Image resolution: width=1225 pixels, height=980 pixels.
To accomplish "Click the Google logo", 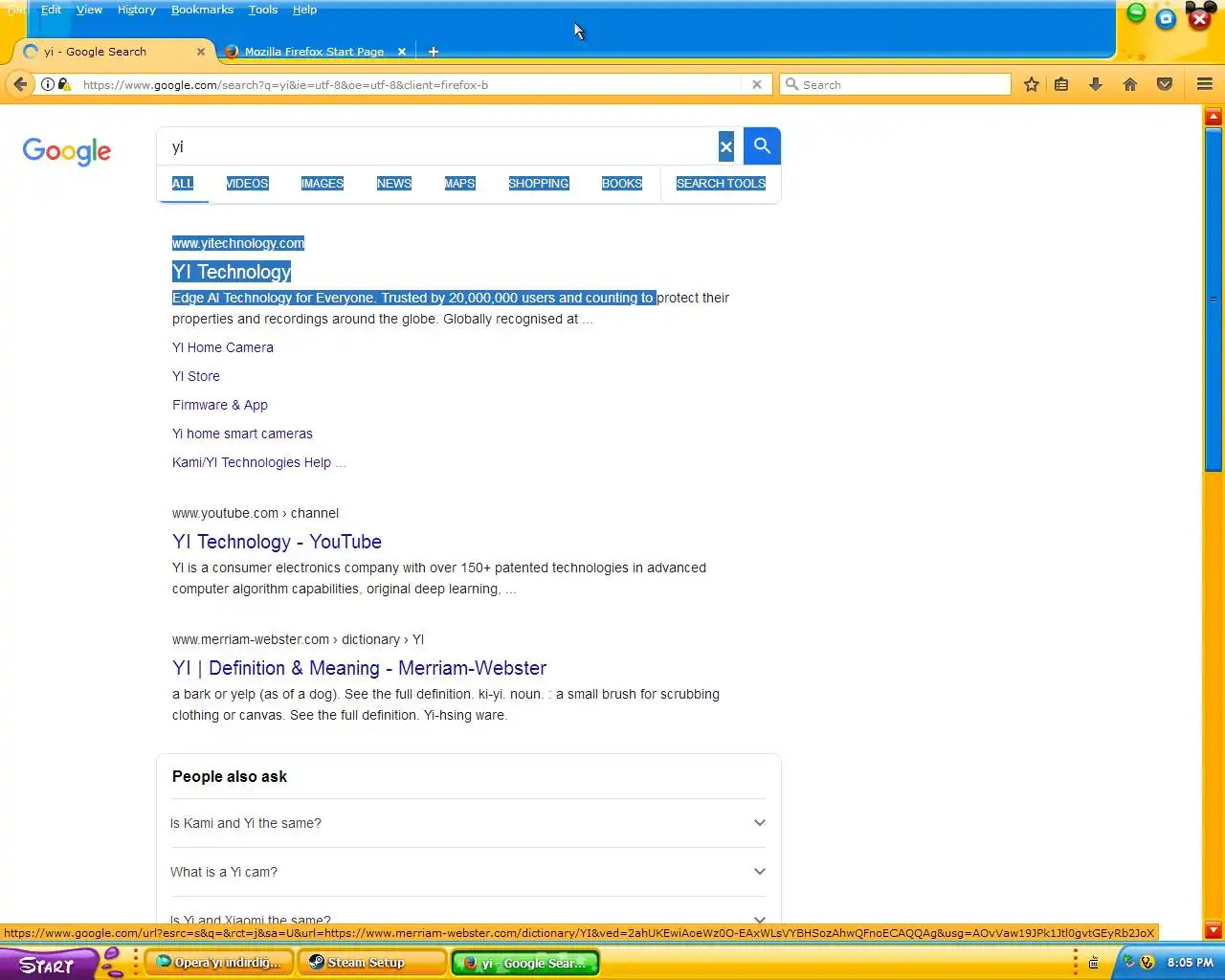I will pos(67,151).
